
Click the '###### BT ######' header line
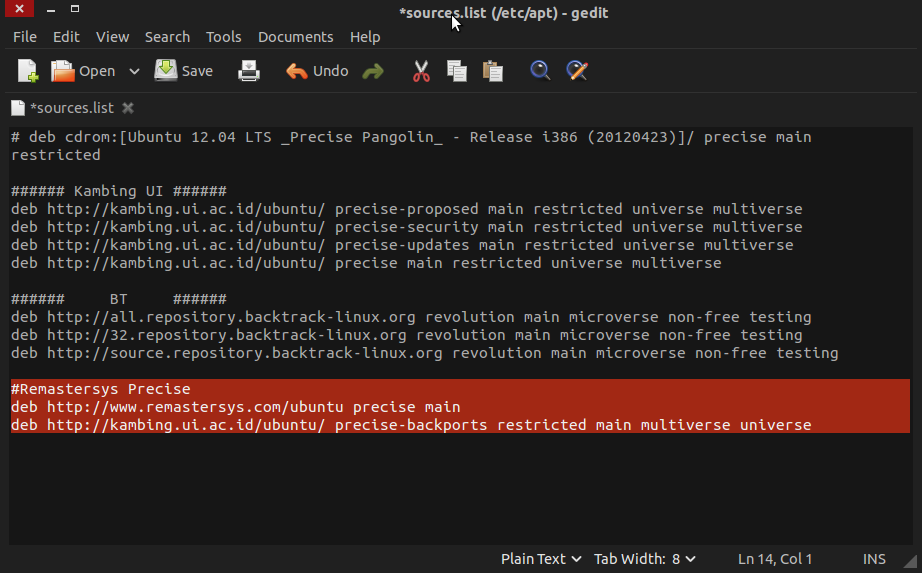click(119, 299)
